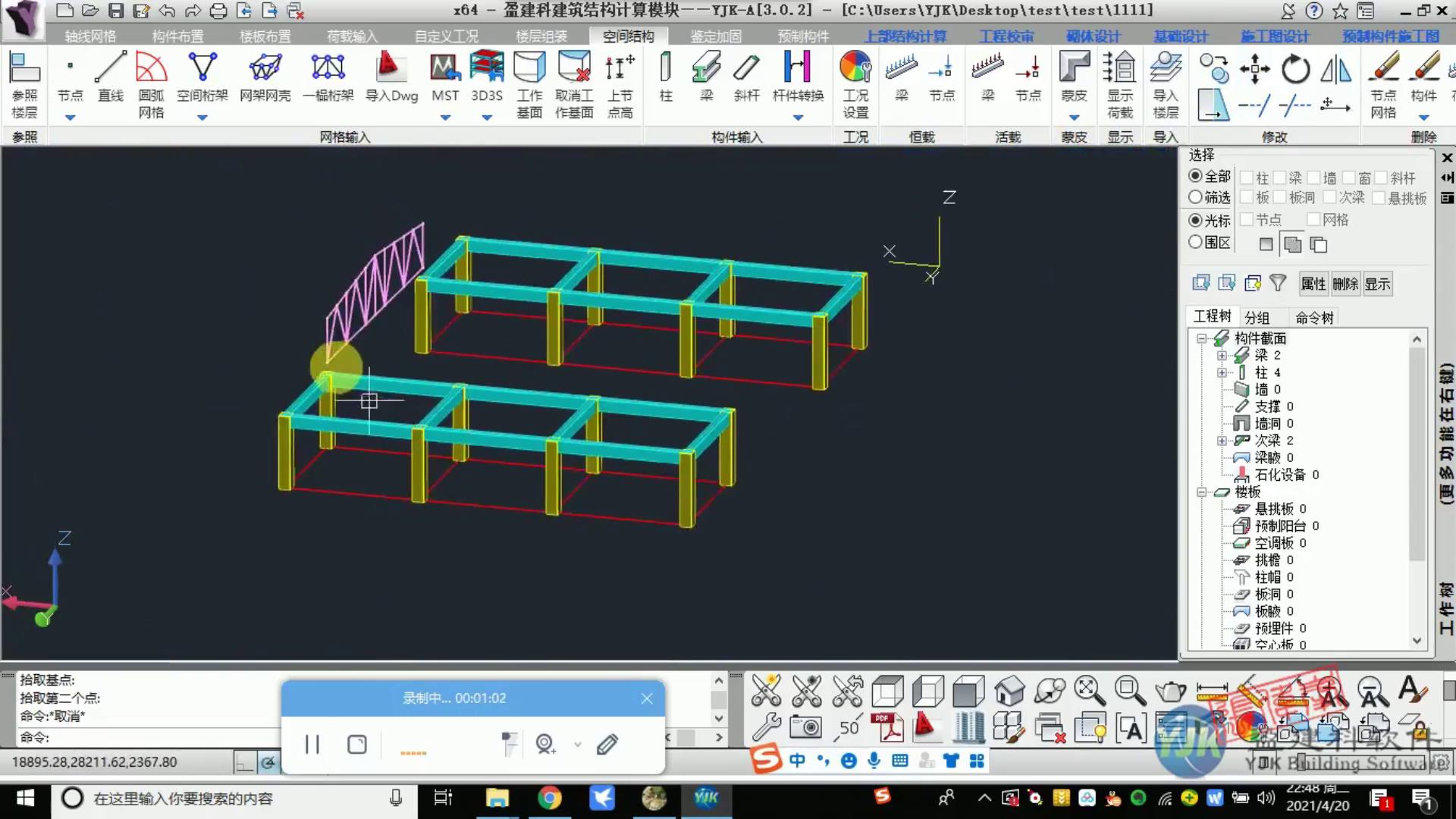Switch to the 楼层组装 ribbon tab

click(x=541, y=36)
